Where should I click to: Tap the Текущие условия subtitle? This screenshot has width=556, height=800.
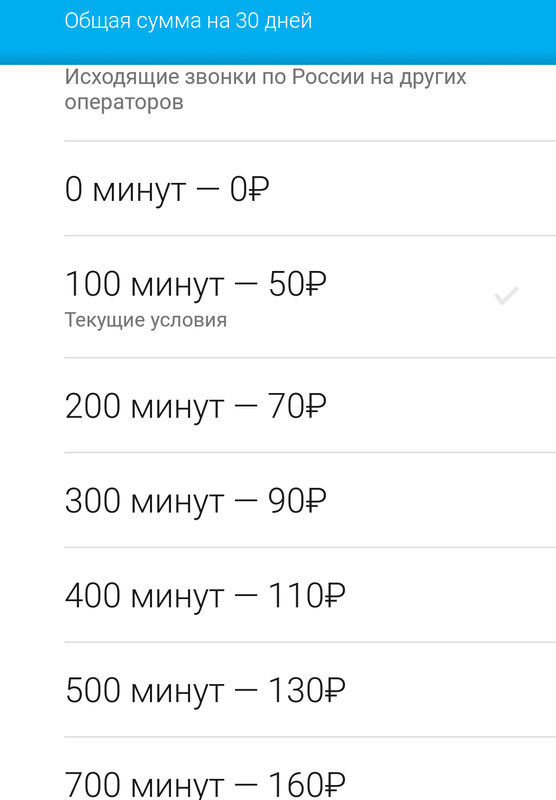click(146, 320)
